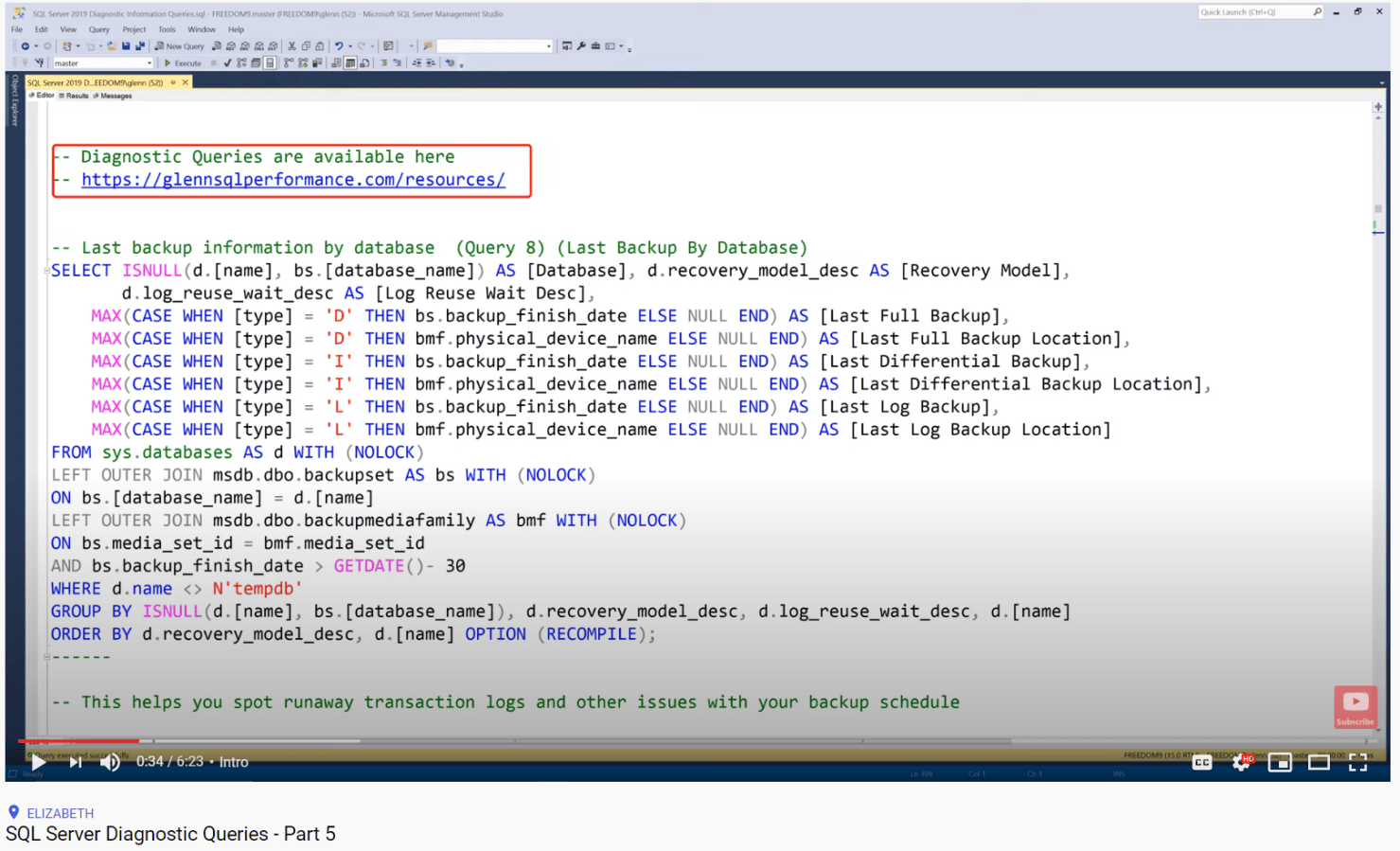Viewport: 1400px width, 851px height.
Task: Skip to the next video
Action: coord(76,762)
